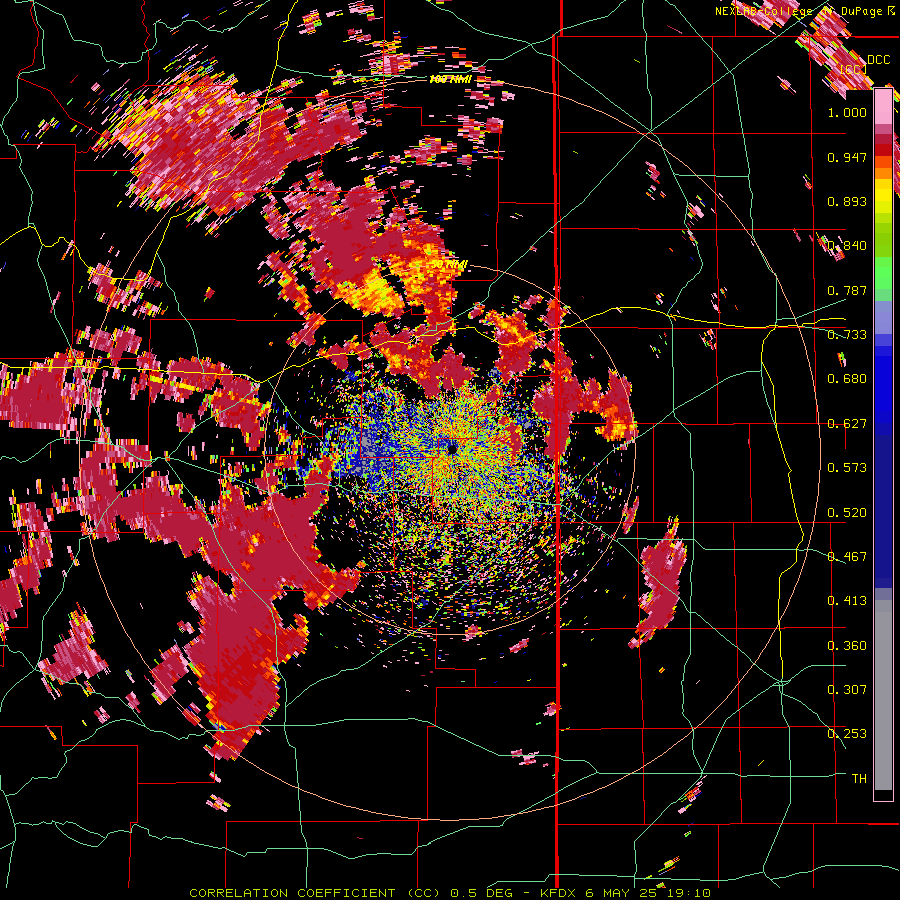This screenshot has width=900, height=900.
Task: Click the 0.520 scale value
Action: point(847,513)
